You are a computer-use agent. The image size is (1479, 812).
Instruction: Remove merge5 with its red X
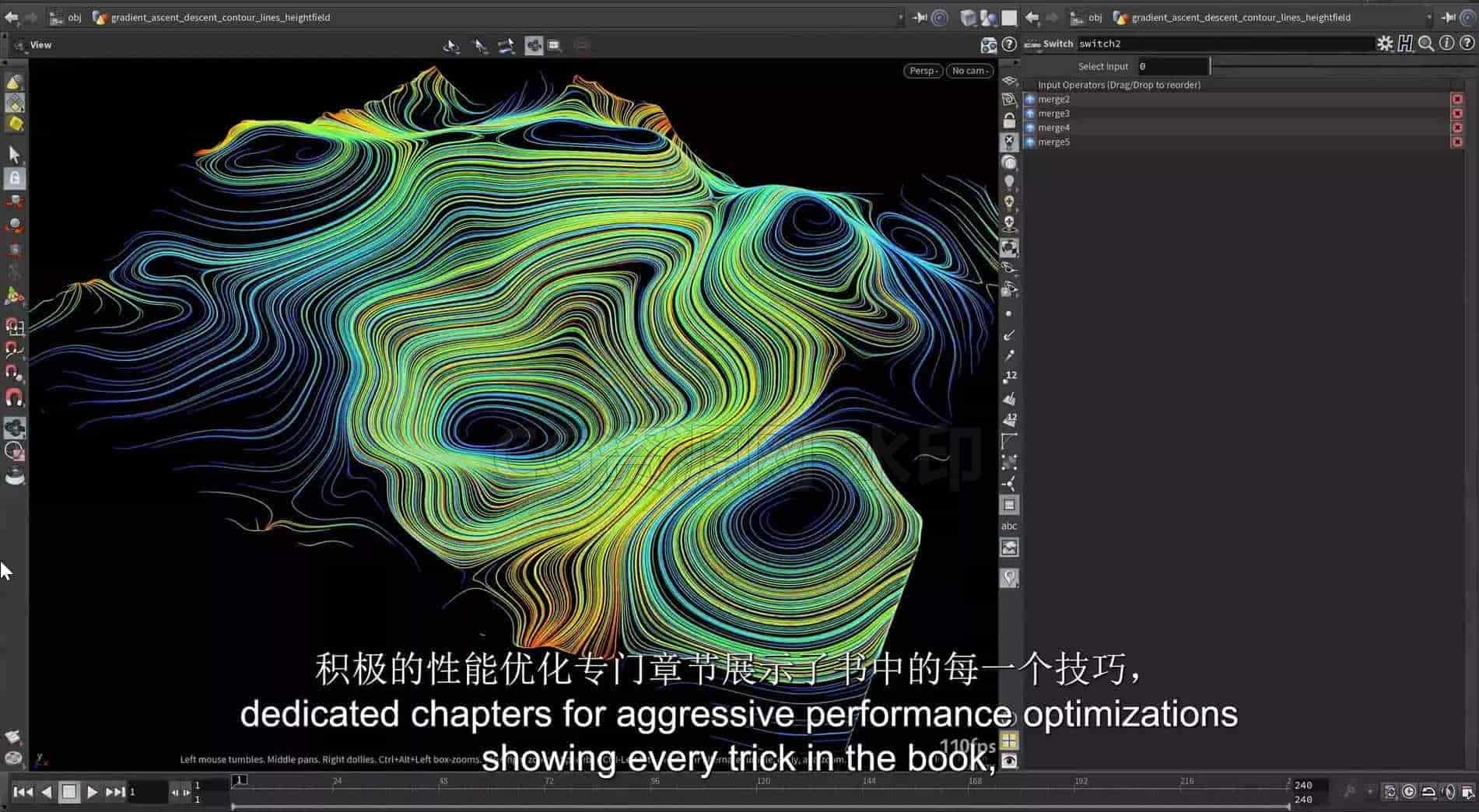pos(1457,142)
